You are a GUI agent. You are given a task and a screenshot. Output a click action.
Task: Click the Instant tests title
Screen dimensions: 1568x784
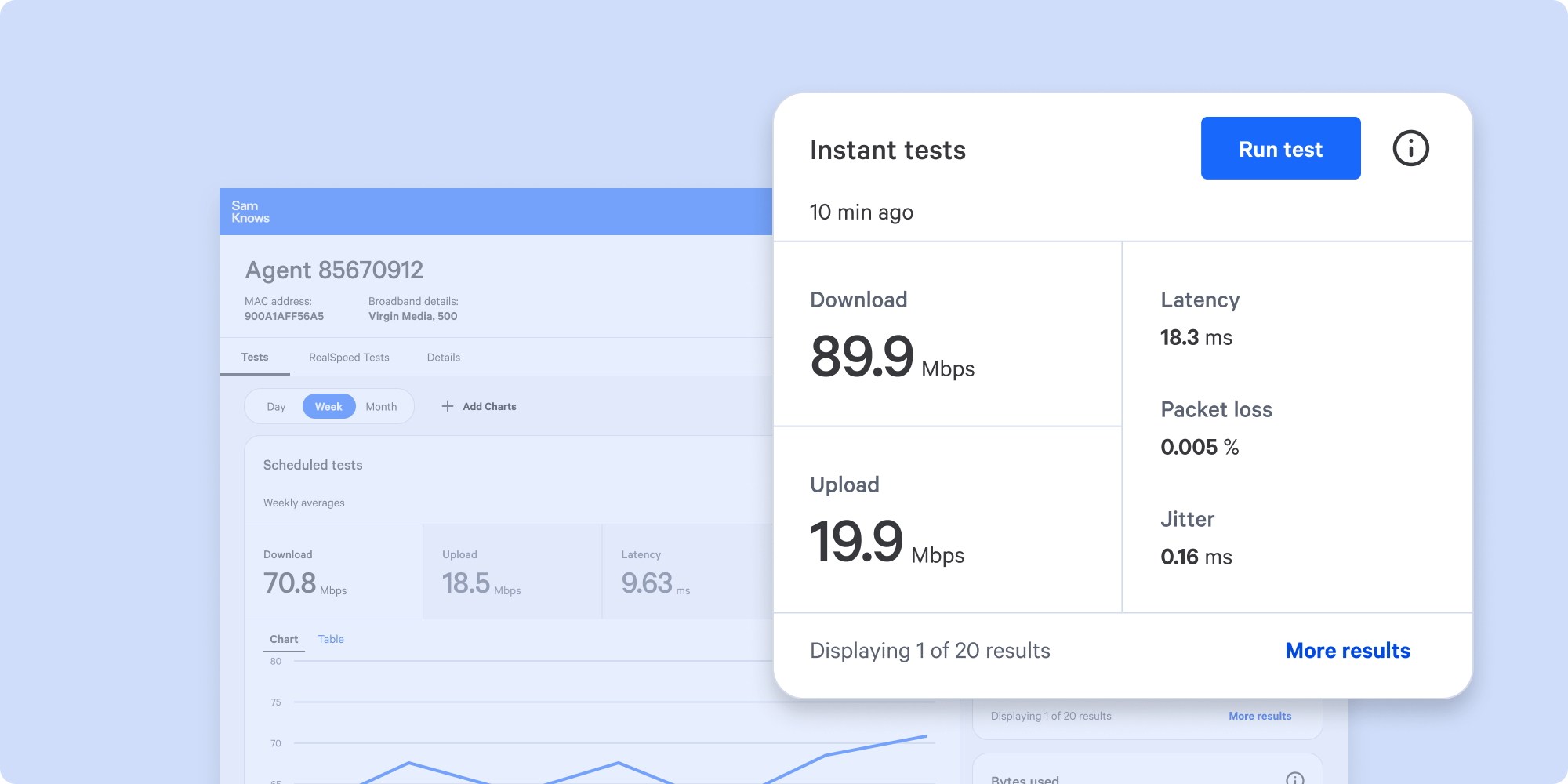click(887, 150)
